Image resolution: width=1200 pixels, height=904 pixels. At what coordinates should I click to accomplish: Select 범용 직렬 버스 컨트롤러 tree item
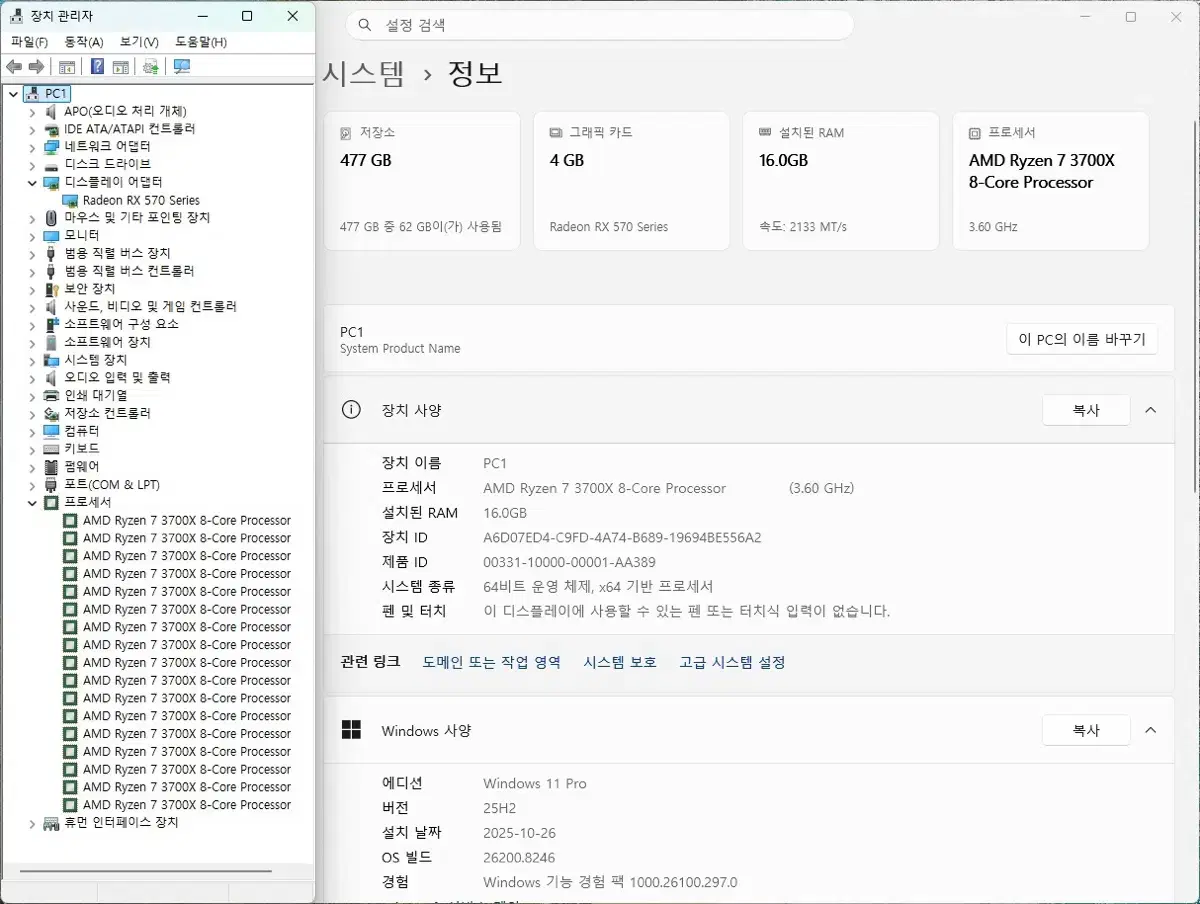click(x=129, y=271)
